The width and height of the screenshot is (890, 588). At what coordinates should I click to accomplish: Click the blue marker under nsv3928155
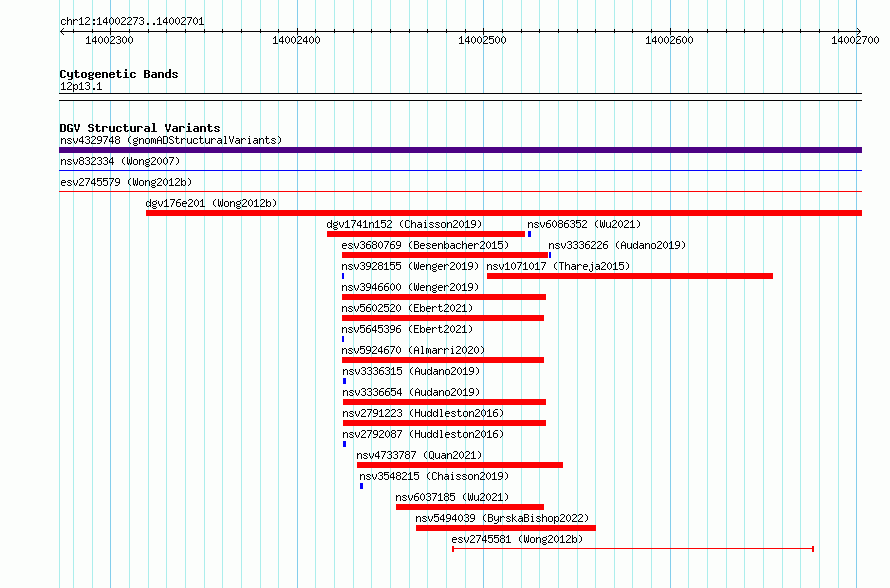pos(343,276)
